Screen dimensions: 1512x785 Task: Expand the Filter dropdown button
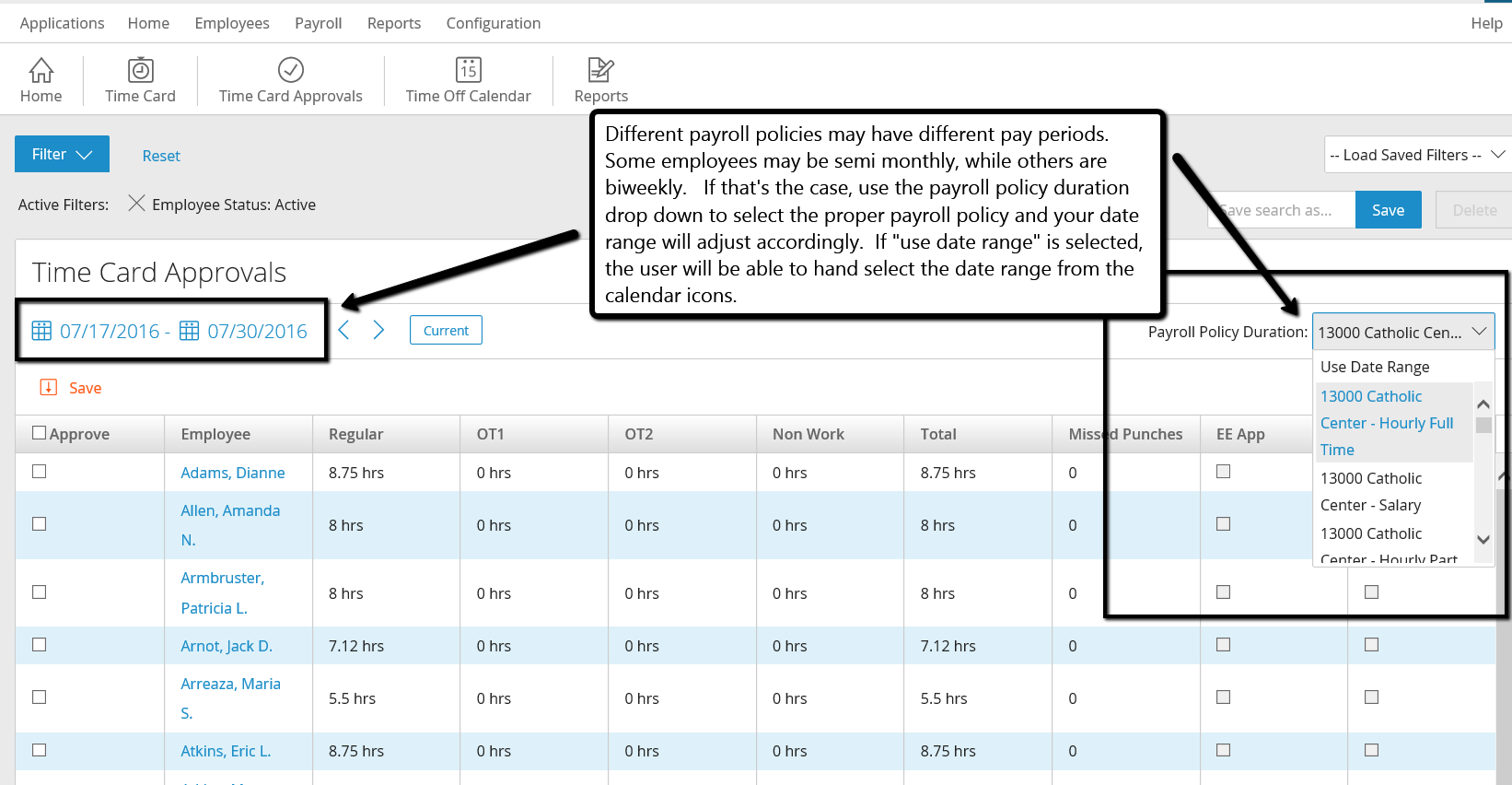[62, 154]
